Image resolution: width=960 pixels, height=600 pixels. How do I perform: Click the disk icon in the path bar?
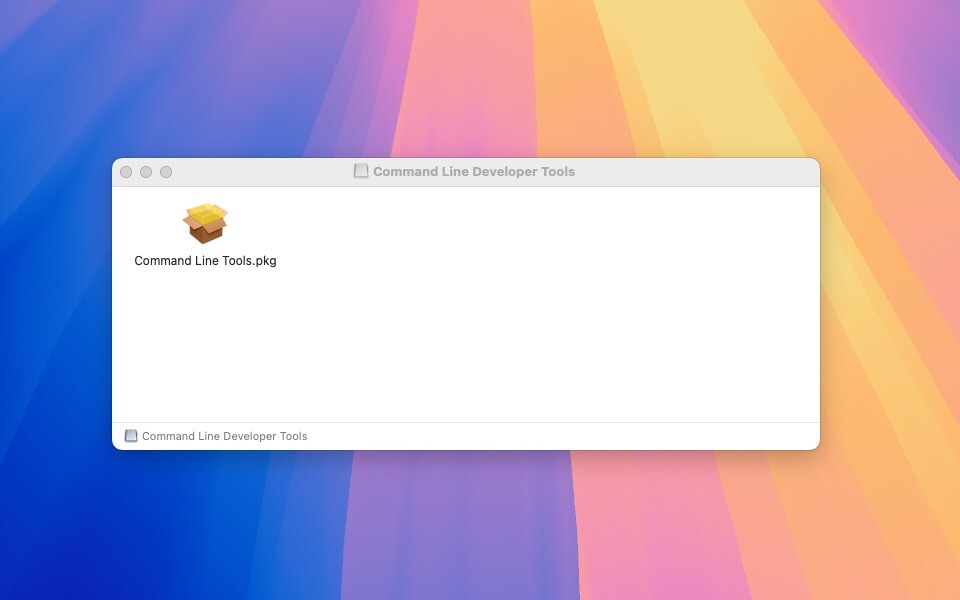pyautogui.click(x=131, y=436)
